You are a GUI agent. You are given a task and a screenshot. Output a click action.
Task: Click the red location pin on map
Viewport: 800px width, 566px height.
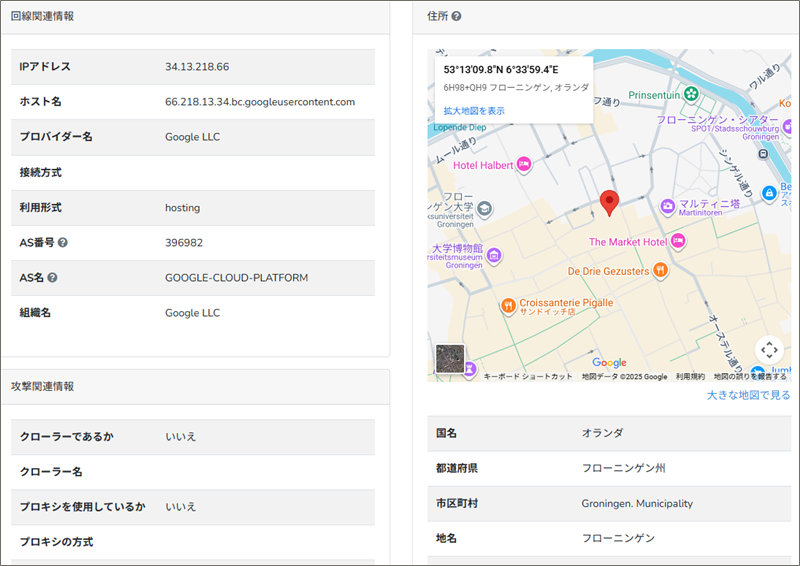pos(609,202)
